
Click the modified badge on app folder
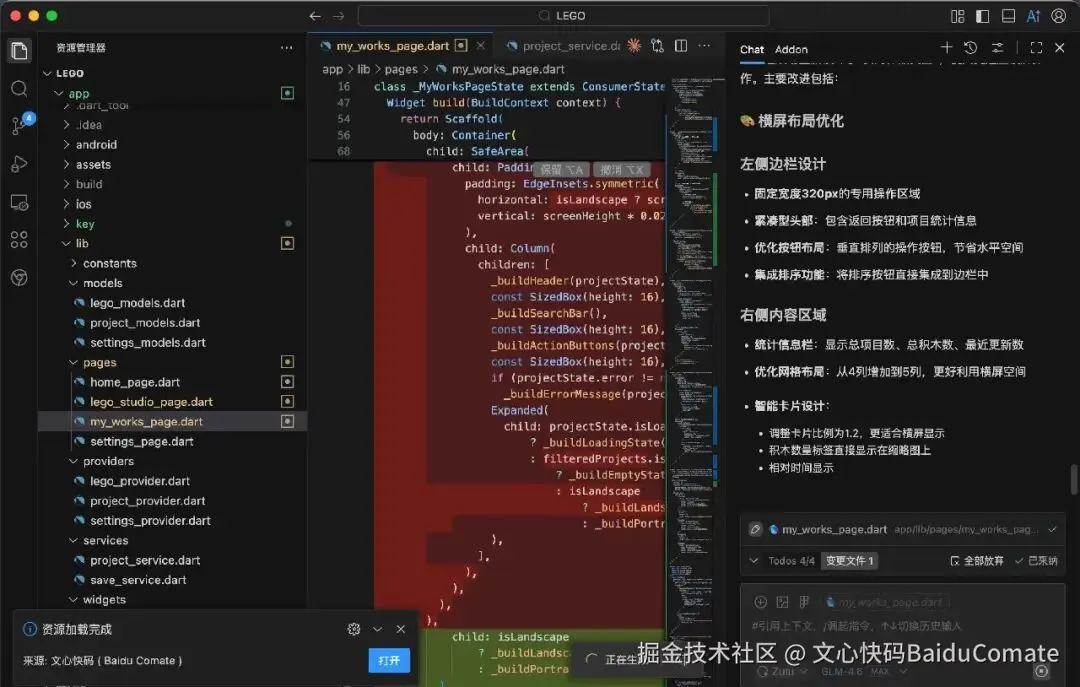(288, 93)
